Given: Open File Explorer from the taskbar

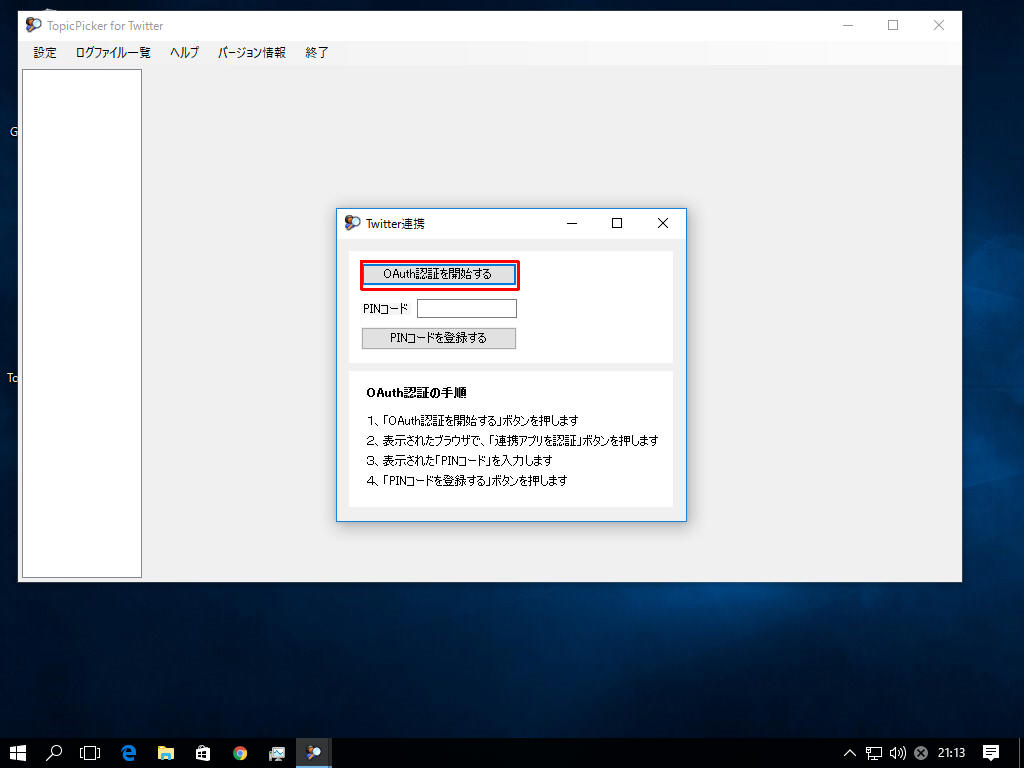Looking at the screenshot, I should [166, 753].
